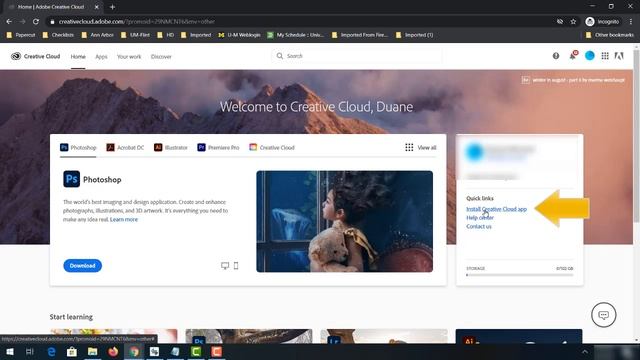Screen dimensions: 640x360
Task: Follow the Learn more link
Action: [x=124, y=220]
